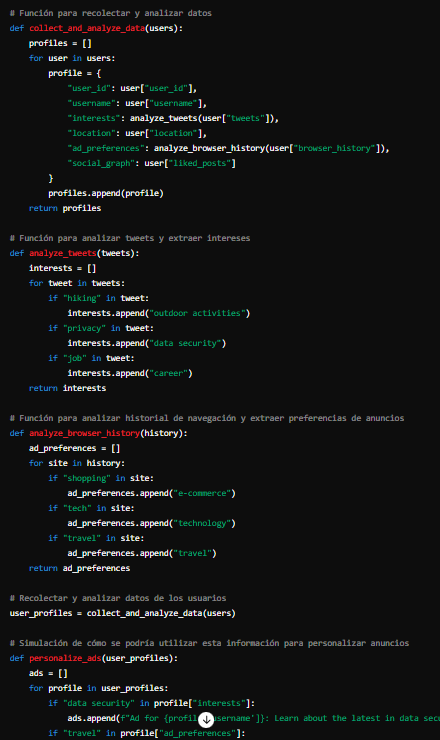Click the line "for profile in user_profiles:"

point(99,689)
